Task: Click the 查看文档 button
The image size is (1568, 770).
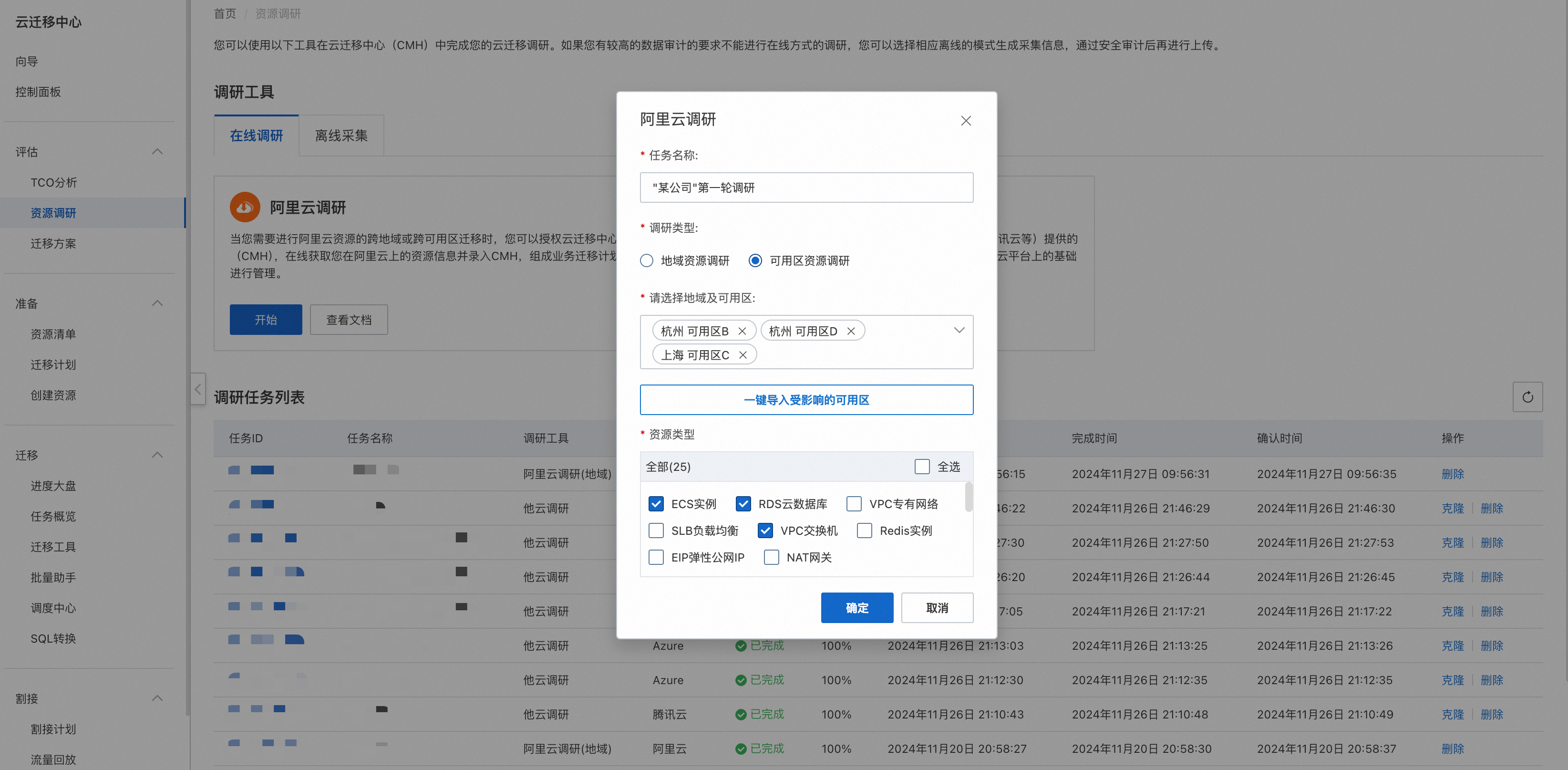Action: tap(349, 320)
